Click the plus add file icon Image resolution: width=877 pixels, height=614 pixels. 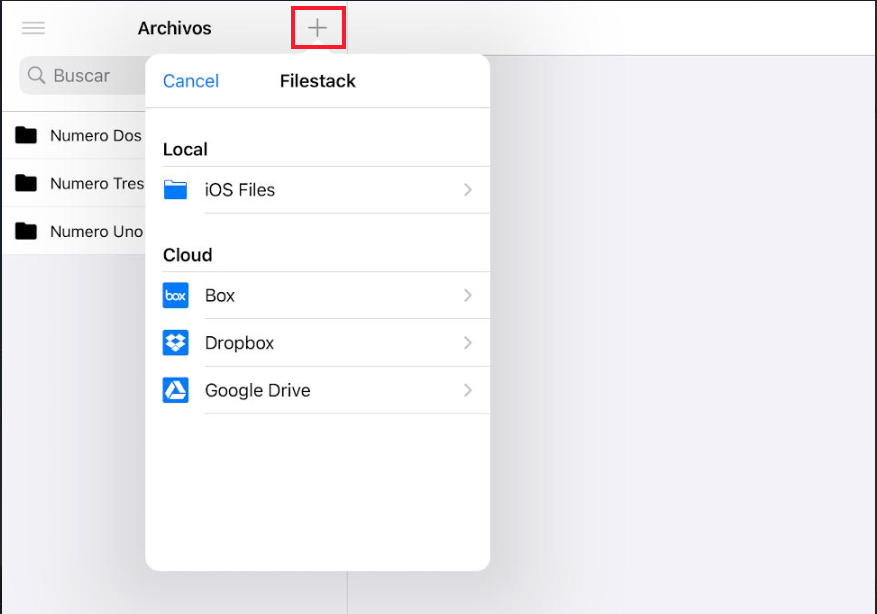(317, 28)
